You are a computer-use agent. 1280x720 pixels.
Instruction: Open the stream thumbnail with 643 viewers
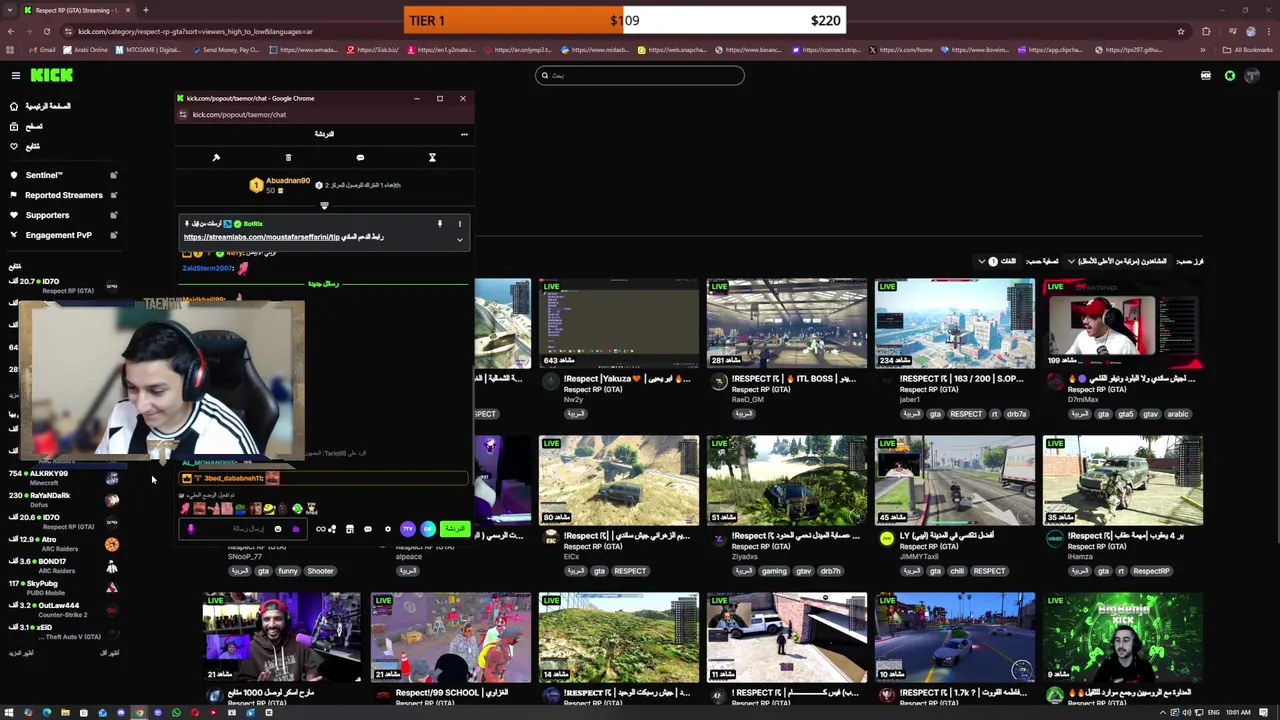(619, 324)
